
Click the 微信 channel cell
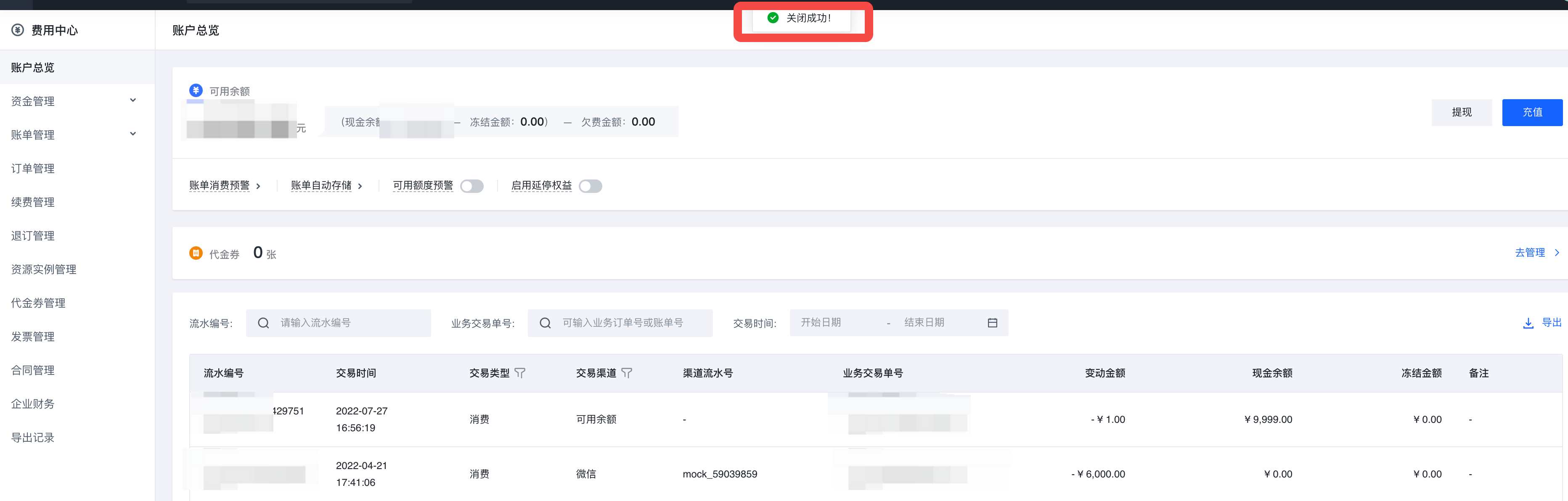[586, 474]
